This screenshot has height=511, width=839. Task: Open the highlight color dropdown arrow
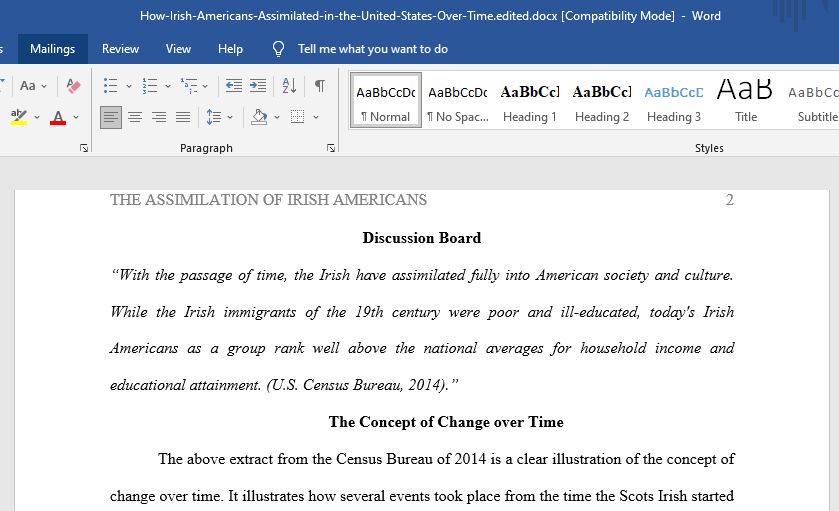pyautogui.click(x=37, y=117)
